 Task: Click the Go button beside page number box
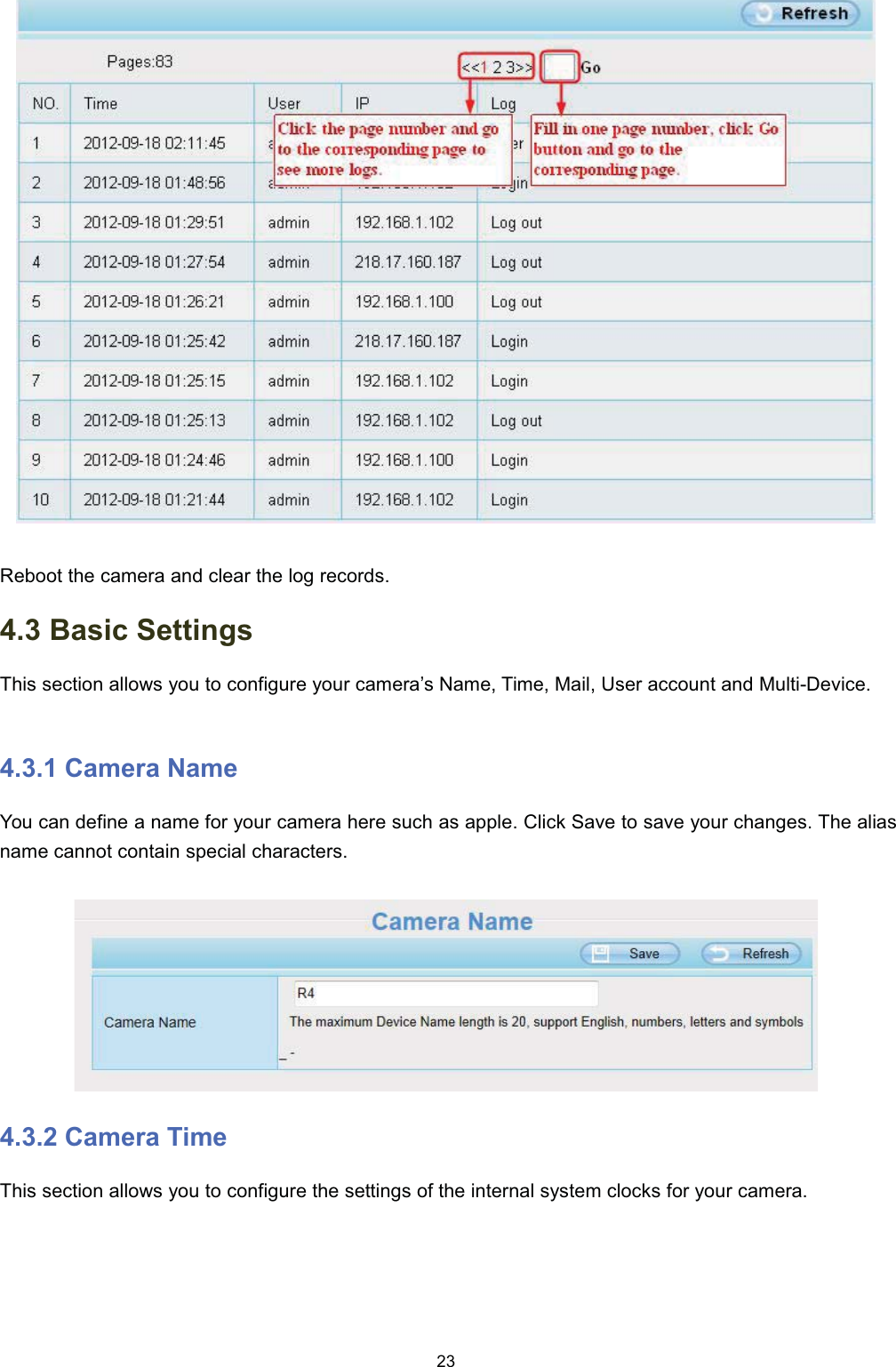590,68
